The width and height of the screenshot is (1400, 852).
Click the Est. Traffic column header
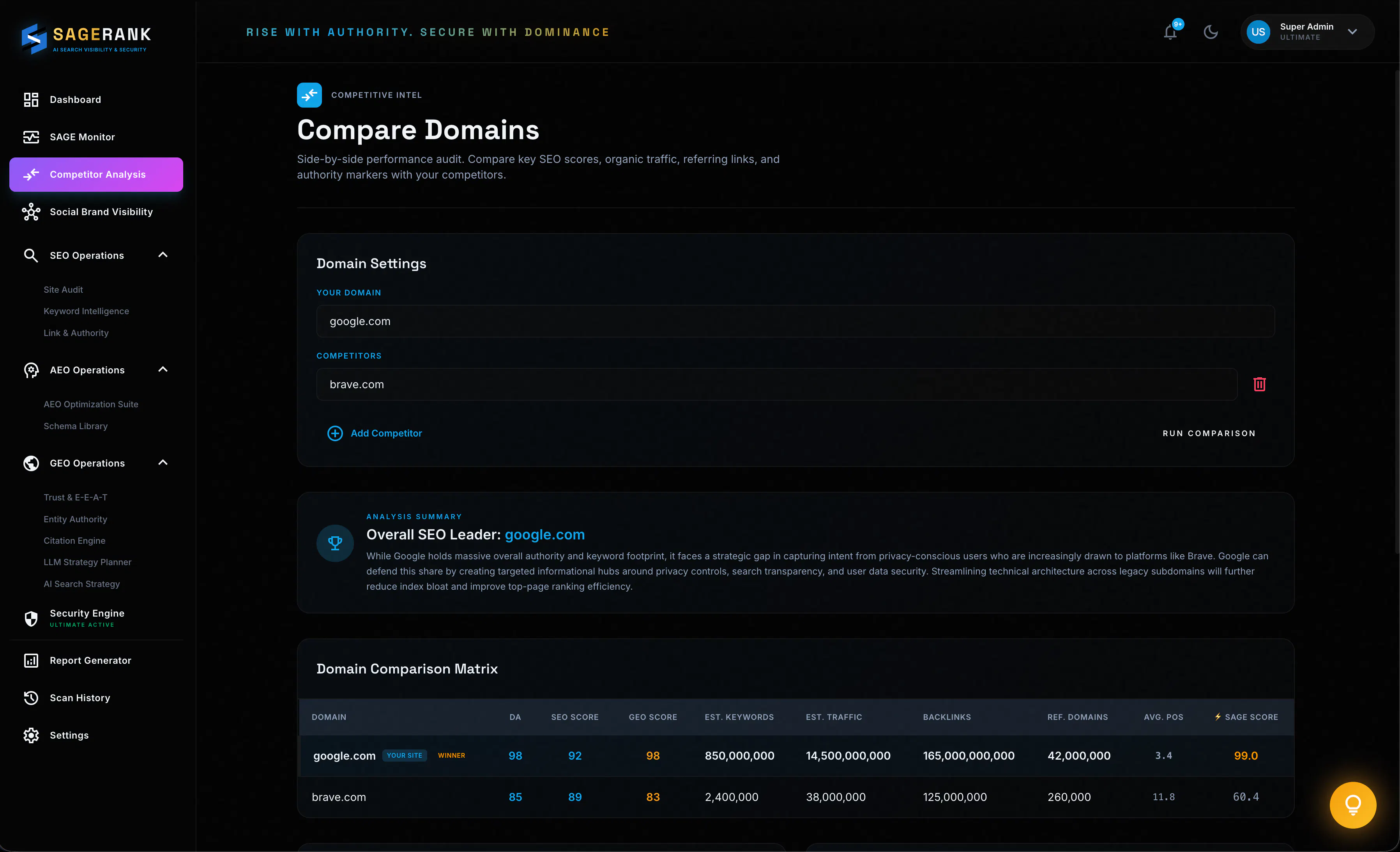(x=834, y=718)
